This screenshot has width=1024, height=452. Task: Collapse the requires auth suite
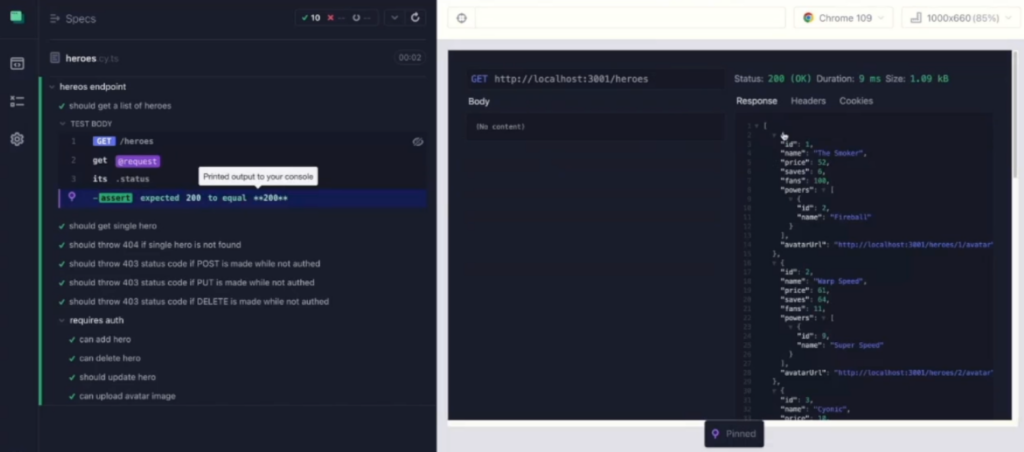(x=62, y=321)
